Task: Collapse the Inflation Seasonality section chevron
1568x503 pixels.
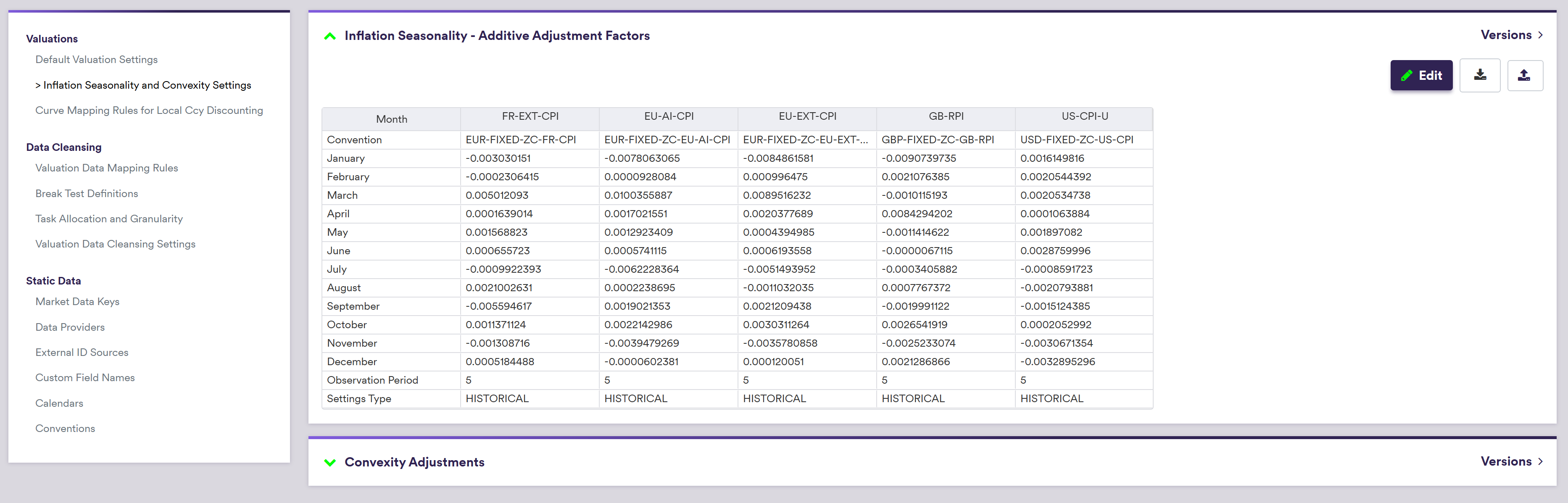Action: coord(330,36)
